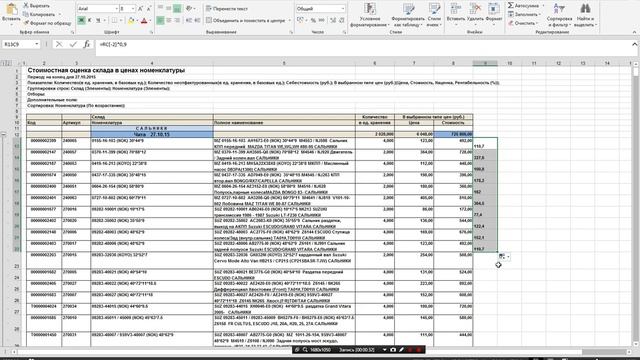
Task: Click the formula bar Cancel (X) icon
Action: point(59,44)
